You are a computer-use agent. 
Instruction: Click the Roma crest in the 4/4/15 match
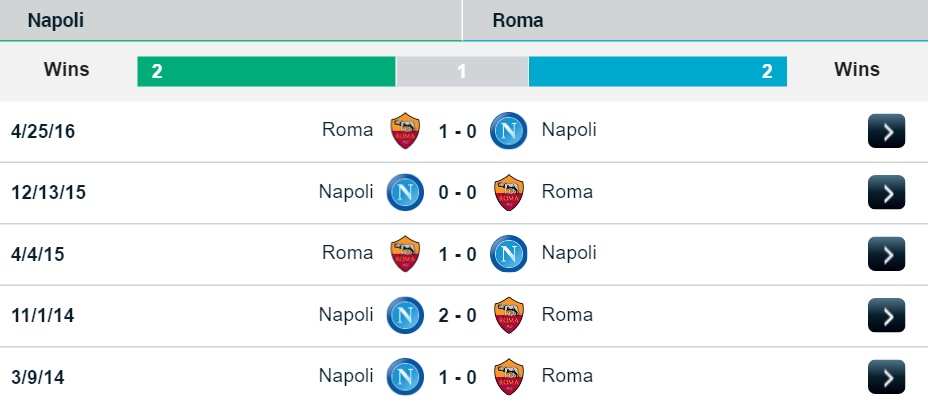[405, 254]
